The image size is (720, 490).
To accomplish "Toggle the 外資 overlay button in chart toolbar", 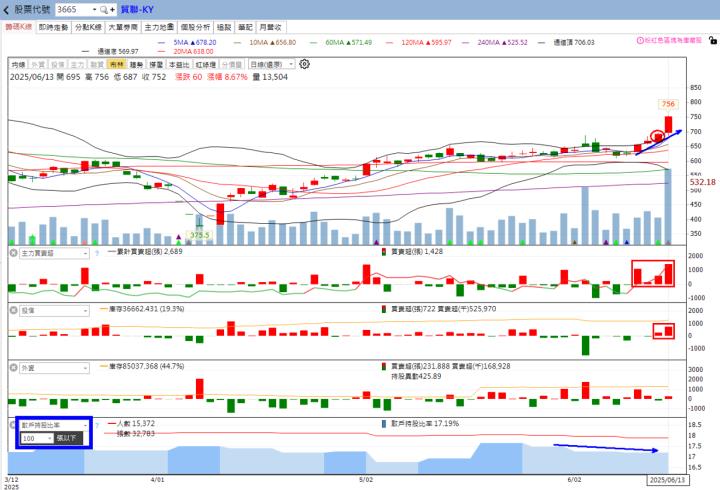I will tap(38, 65).
